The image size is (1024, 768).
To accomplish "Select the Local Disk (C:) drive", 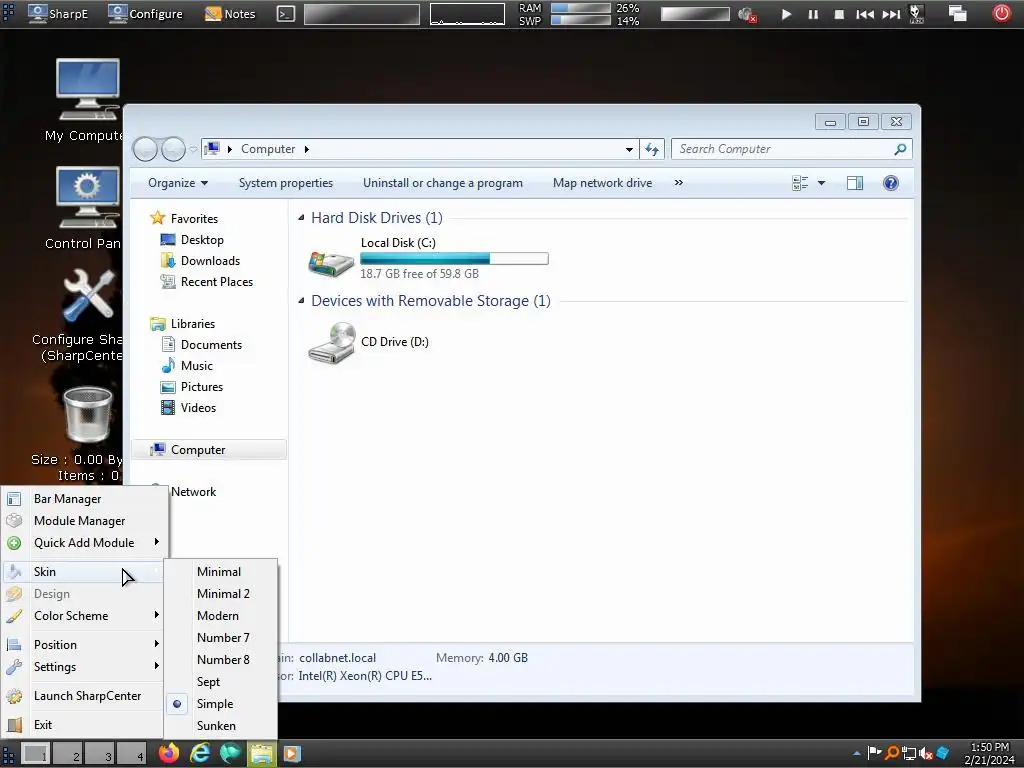I will (428, 258).
